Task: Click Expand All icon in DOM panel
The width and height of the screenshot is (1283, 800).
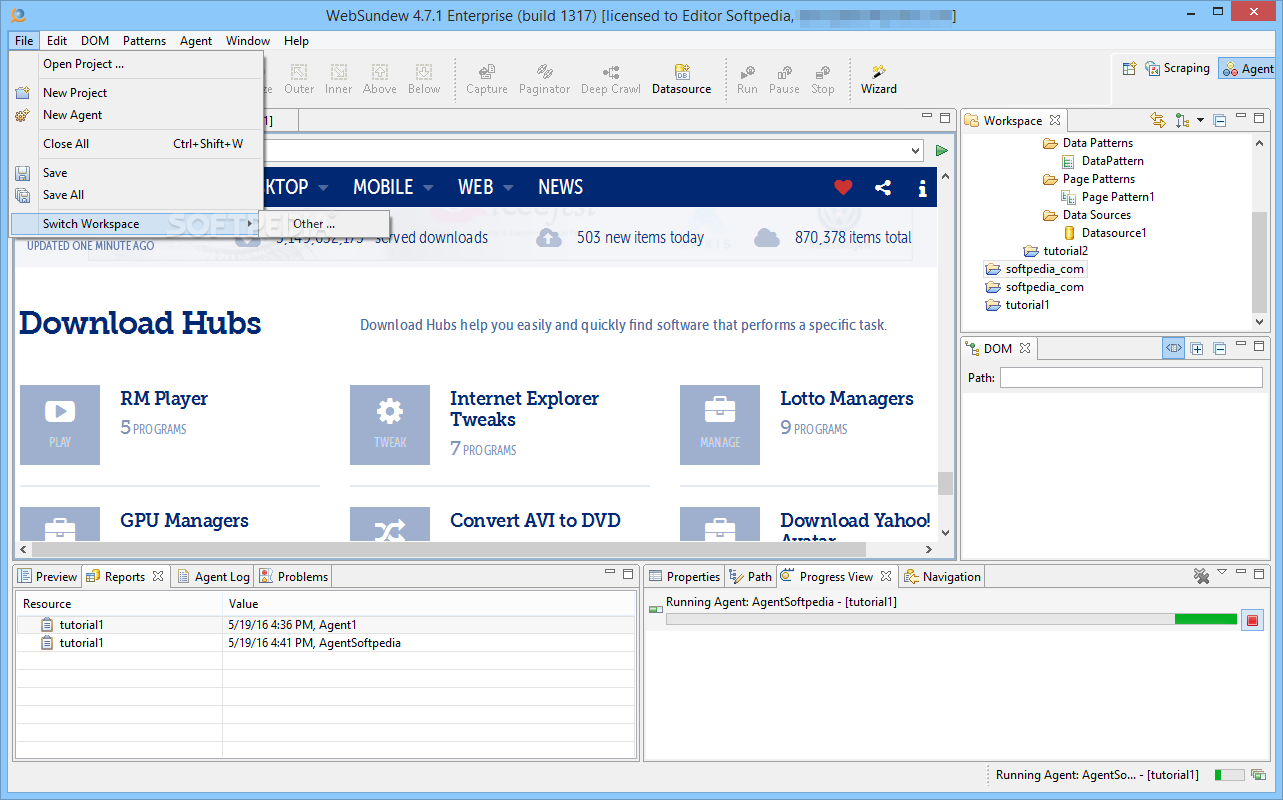Action: [x=1197, y=348]
